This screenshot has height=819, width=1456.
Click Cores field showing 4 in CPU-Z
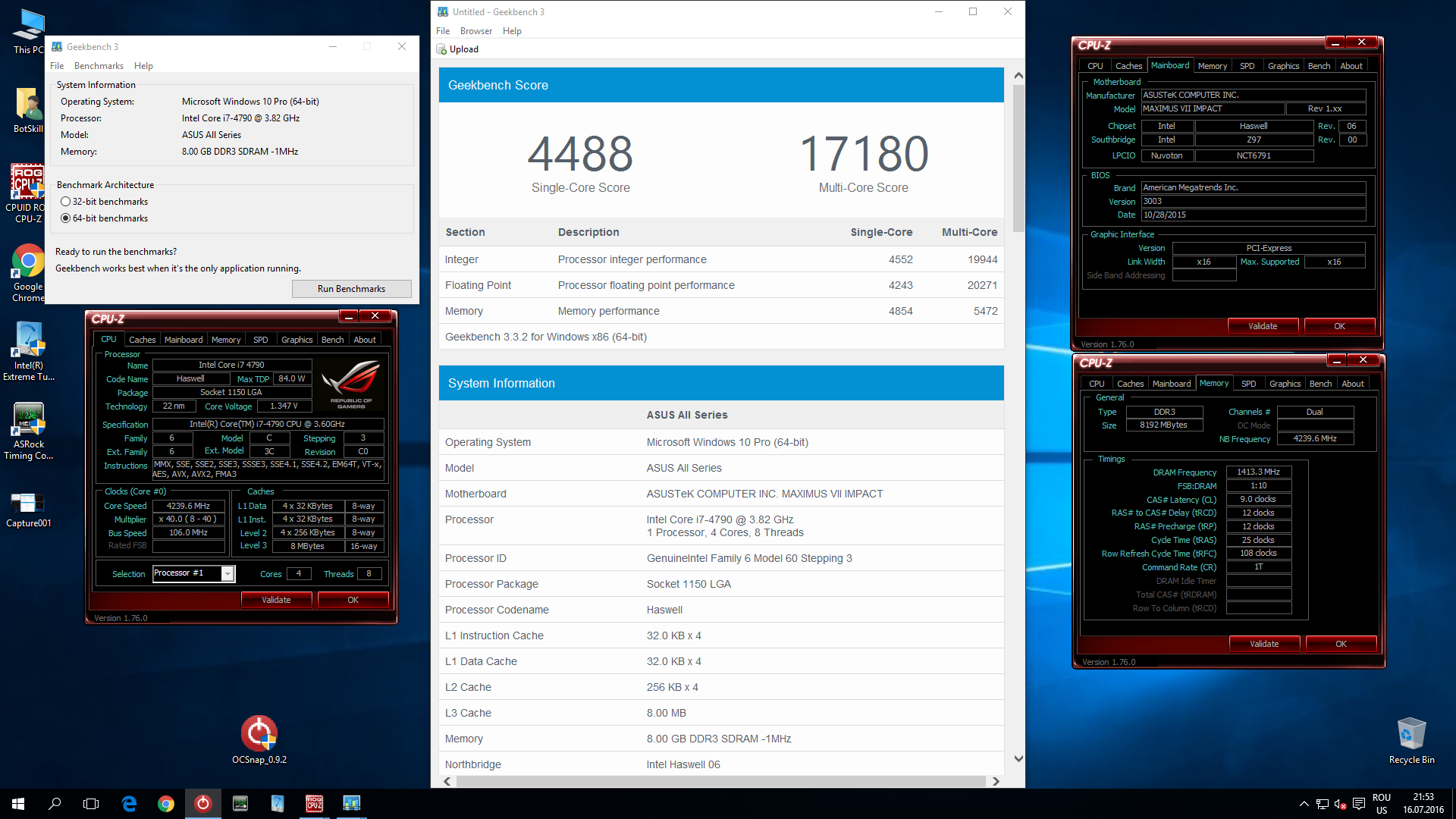(x=299, y=574)
